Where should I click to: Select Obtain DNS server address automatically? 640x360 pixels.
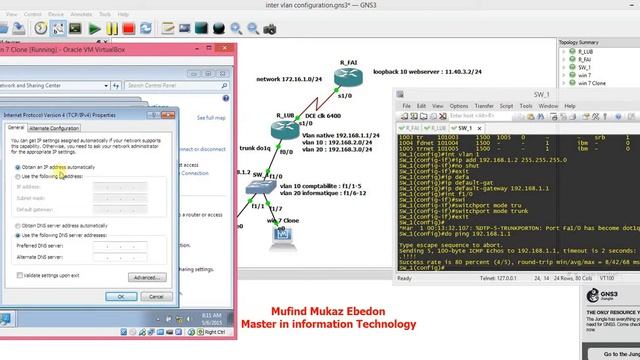(x=18, y=226)
